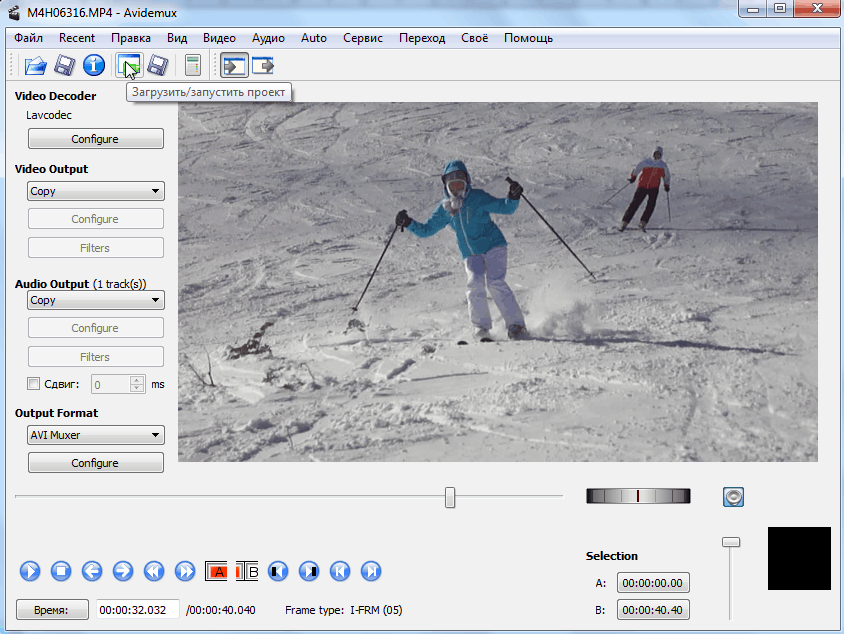Viewport: 844px width, 634px height.
Task: Toggle the speaker audio icon
Action: [x=735, y=496]
